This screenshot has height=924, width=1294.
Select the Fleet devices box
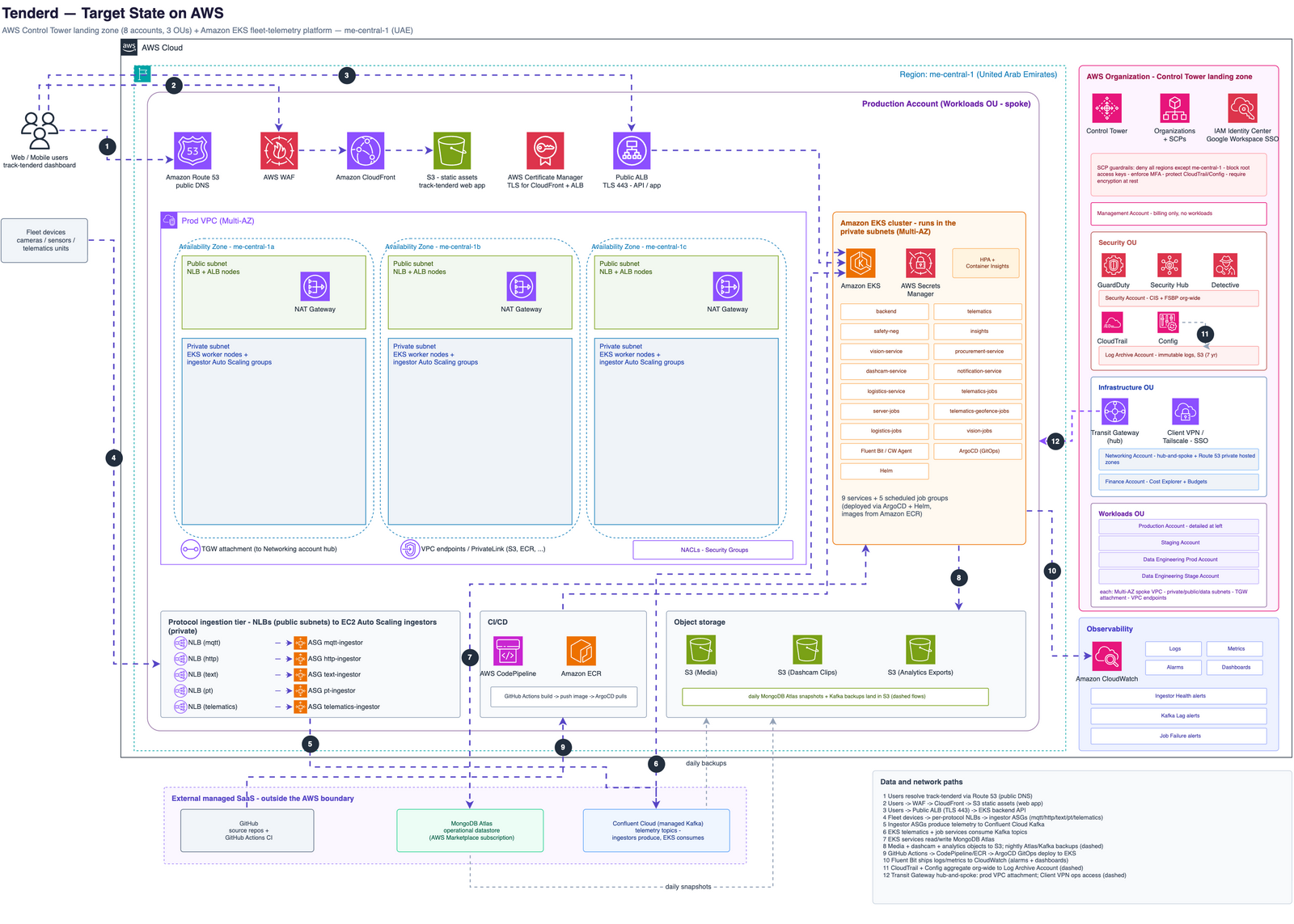point(45,240)
